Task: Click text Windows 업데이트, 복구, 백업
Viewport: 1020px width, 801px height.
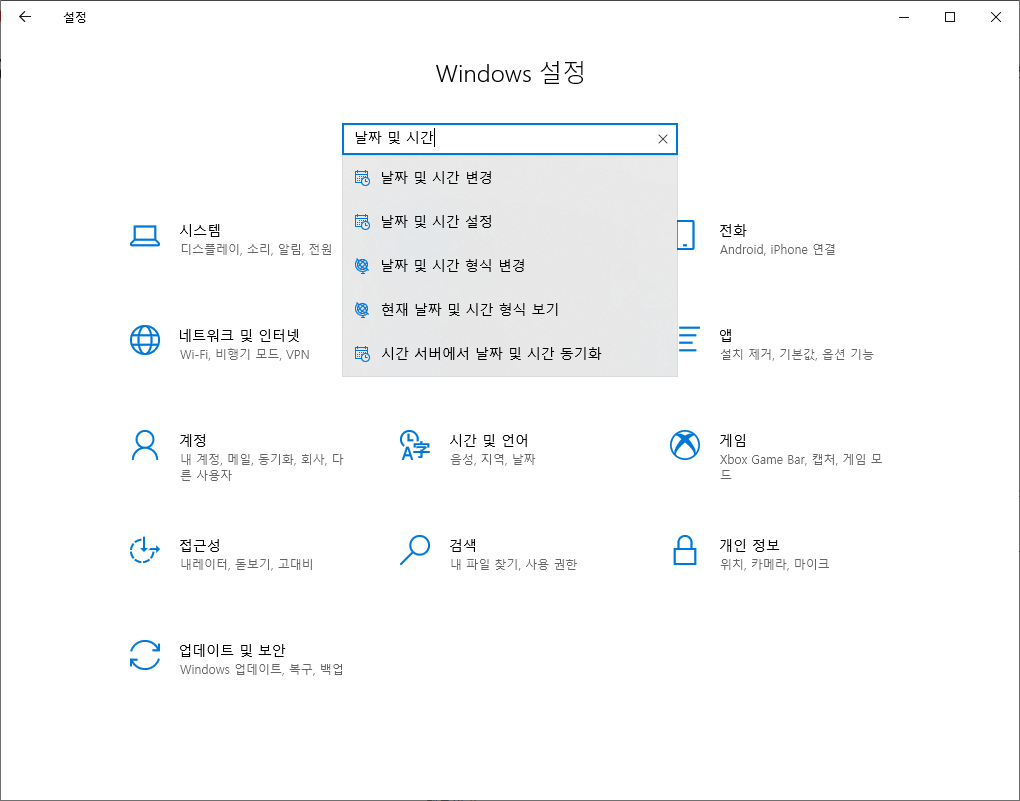Action: pyautogui.click(x=262, y=669)
